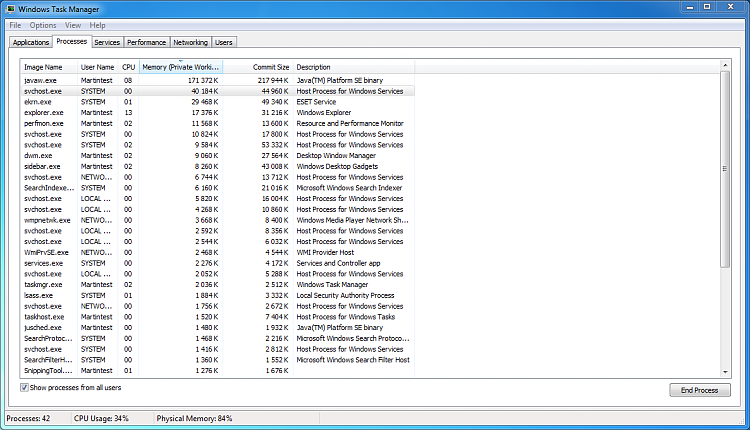Select the javaw.exe process row
Image resolution: width=750 pixels, height=430 pixels.
click(x=218, y=80)
